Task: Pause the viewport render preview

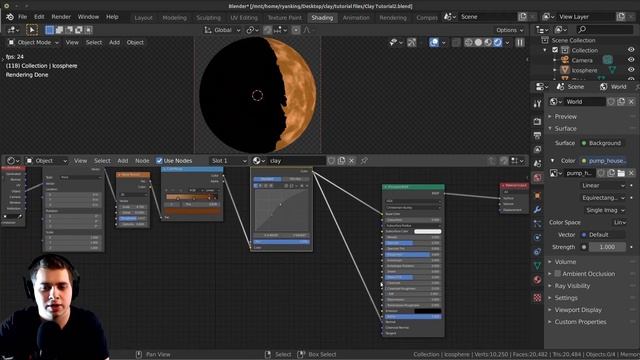Action: tap(520, 42)
